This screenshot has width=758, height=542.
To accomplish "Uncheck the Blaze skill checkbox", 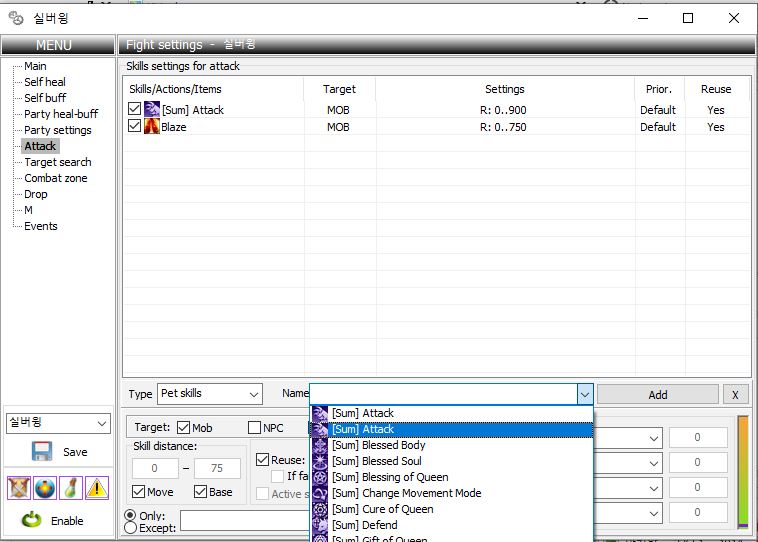I will click(x=135, y=127).
